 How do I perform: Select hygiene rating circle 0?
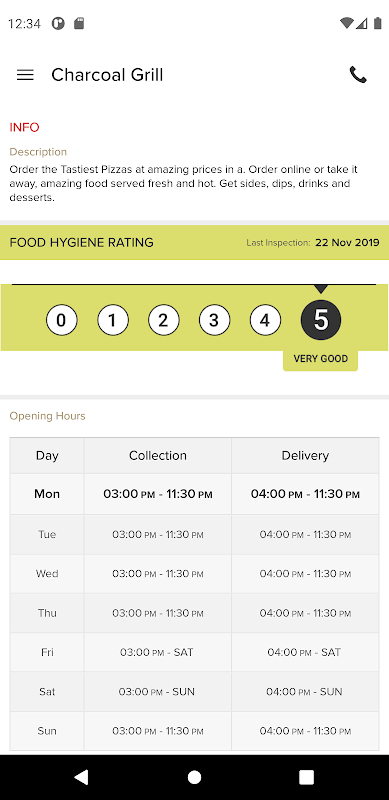coord(61,320)
